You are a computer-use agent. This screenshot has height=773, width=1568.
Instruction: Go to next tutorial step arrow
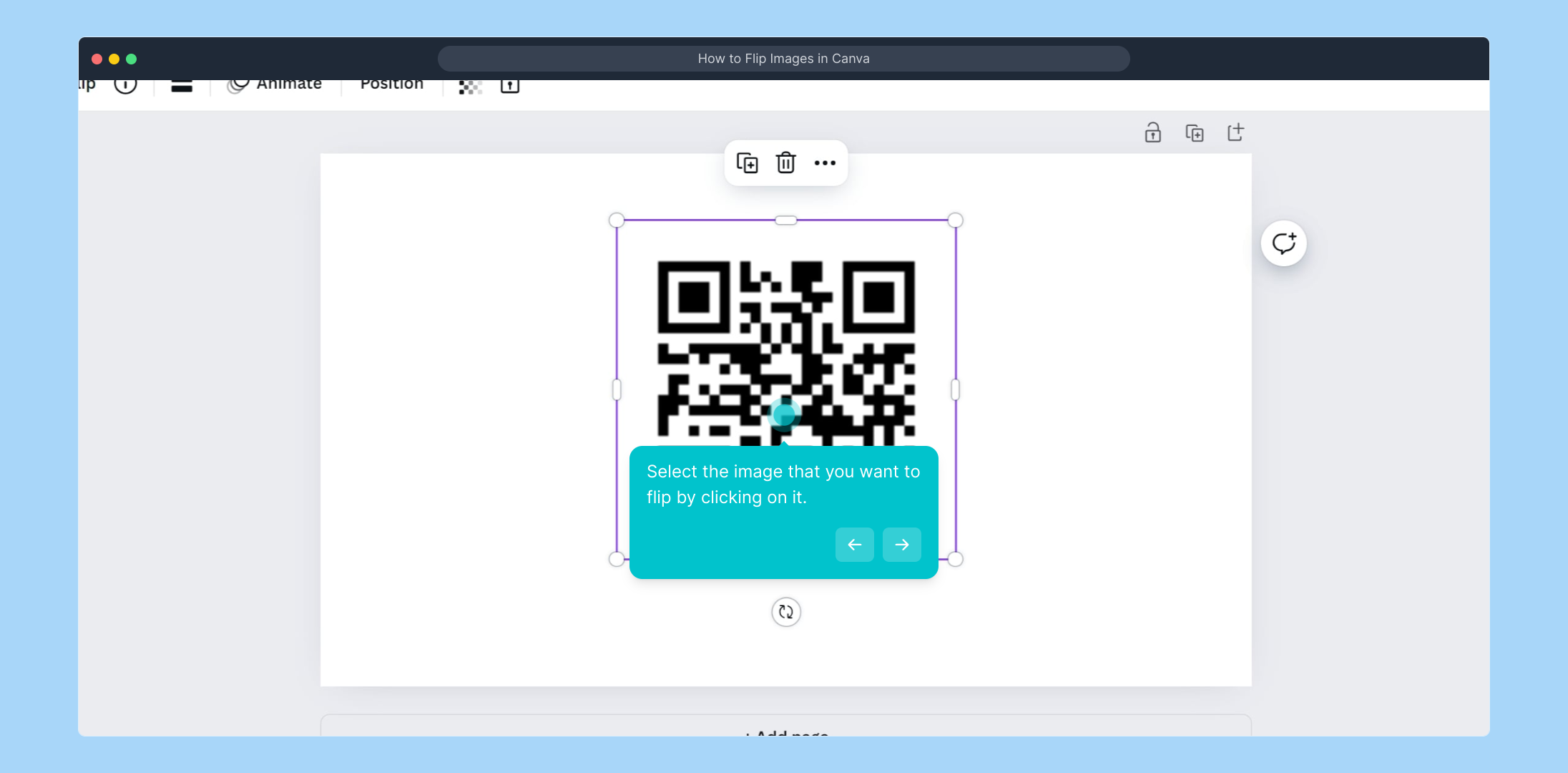coord(901,545)
